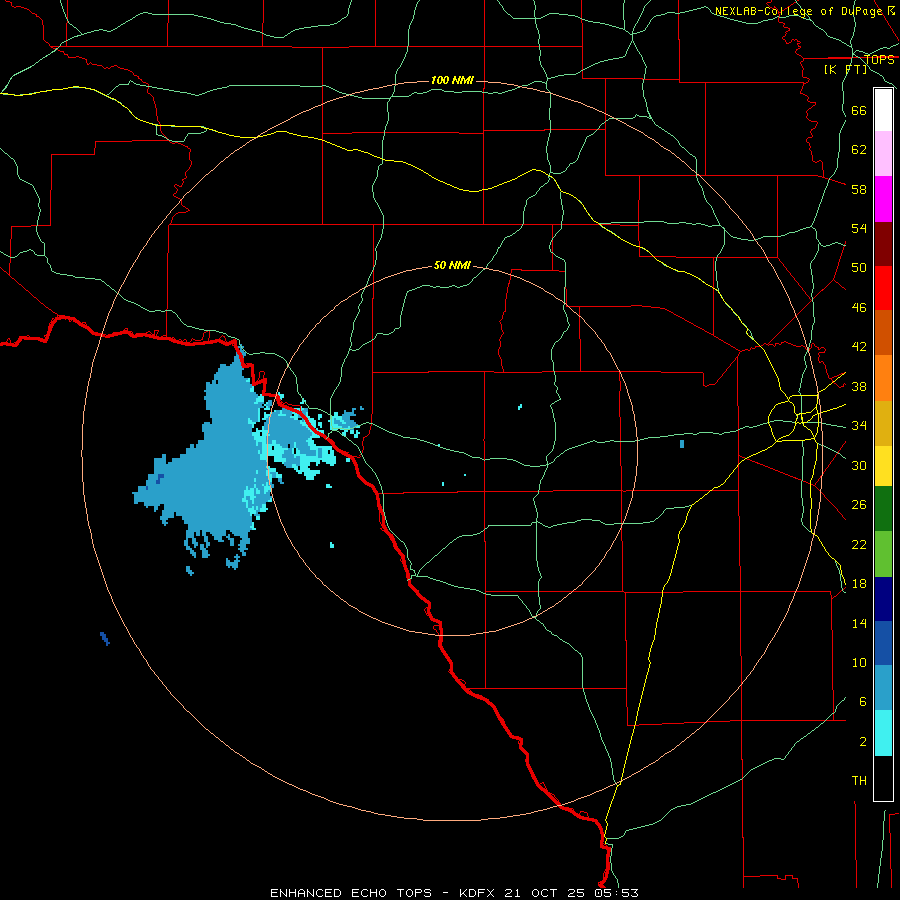Click the legend value '34'
Image resolution: width=900 pixels, height=900 pixels.
(859, 426)
